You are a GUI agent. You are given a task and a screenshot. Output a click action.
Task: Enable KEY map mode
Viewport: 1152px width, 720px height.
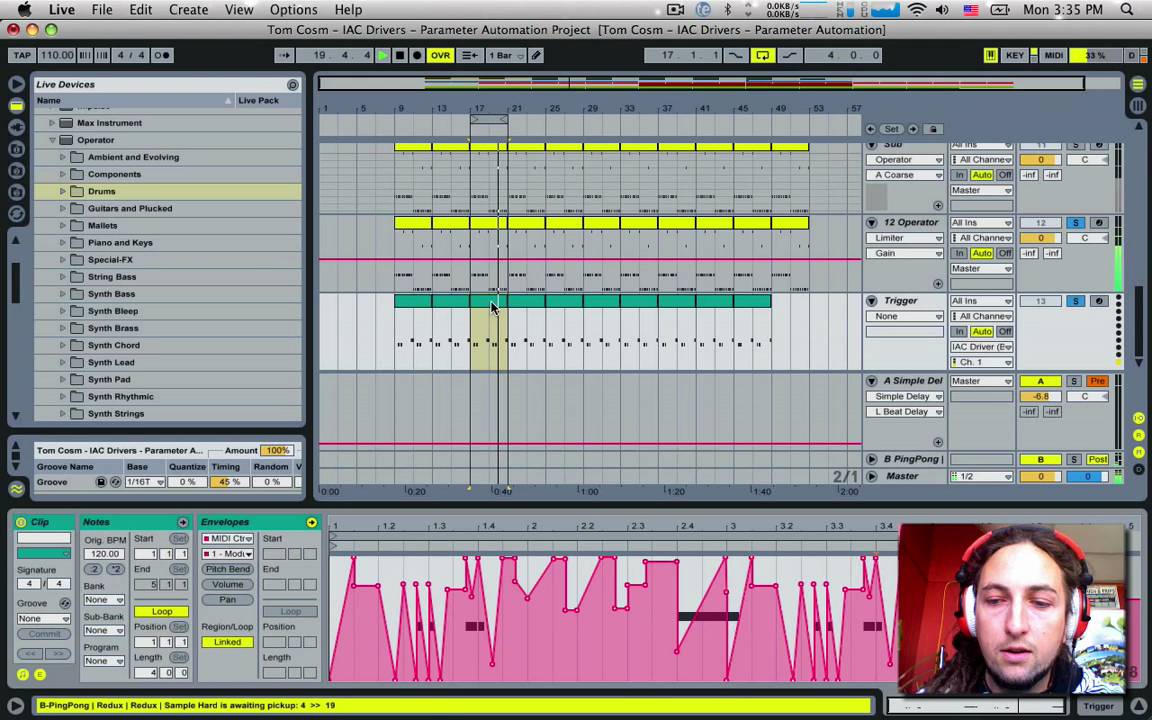pos(1015,55)
